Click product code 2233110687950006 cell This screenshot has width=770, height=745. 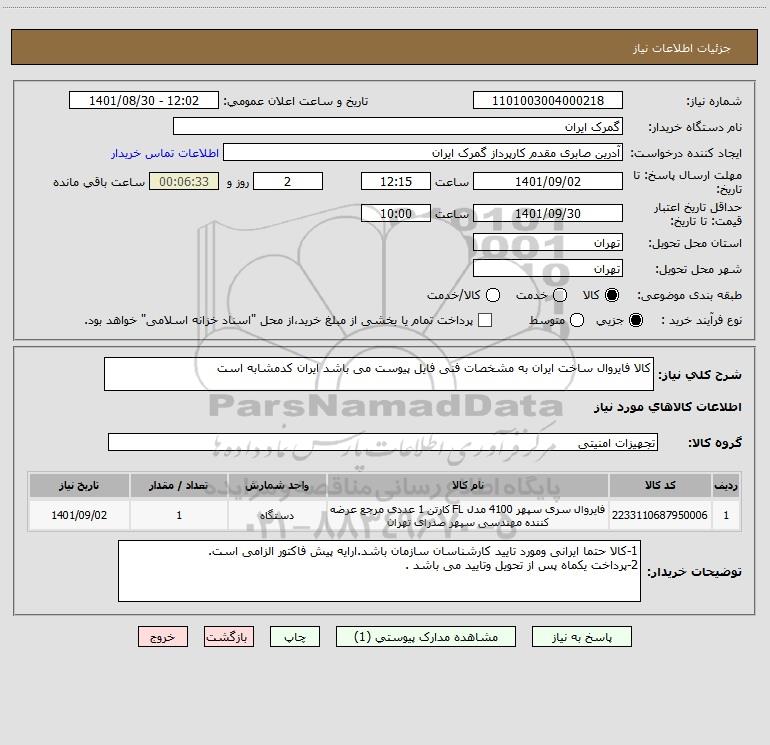click(660, 515)
